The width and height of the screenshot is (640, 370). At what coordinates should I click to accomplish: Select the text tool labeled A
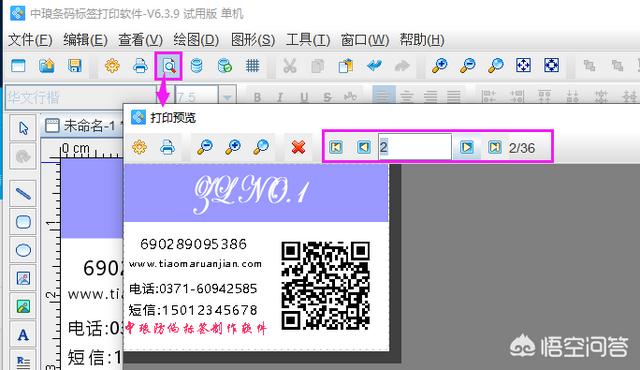23,335
